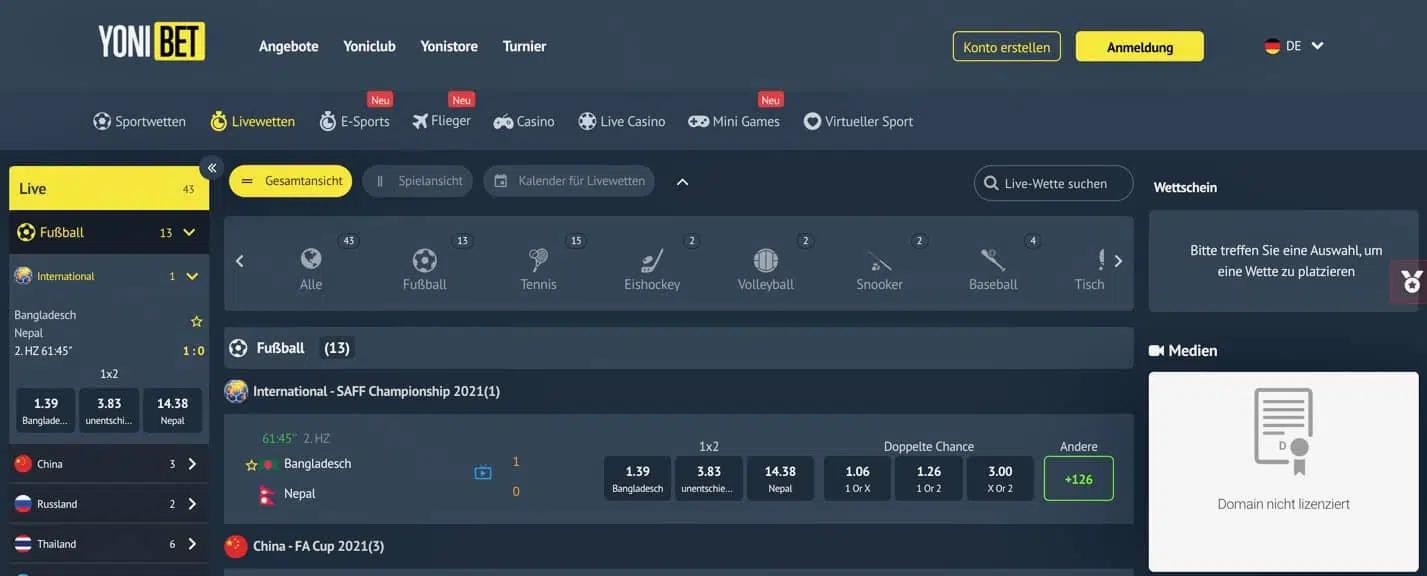The image size is (1427, 576).
Task: Click the Bangladesch team name in match row
Action: point(318,464)
